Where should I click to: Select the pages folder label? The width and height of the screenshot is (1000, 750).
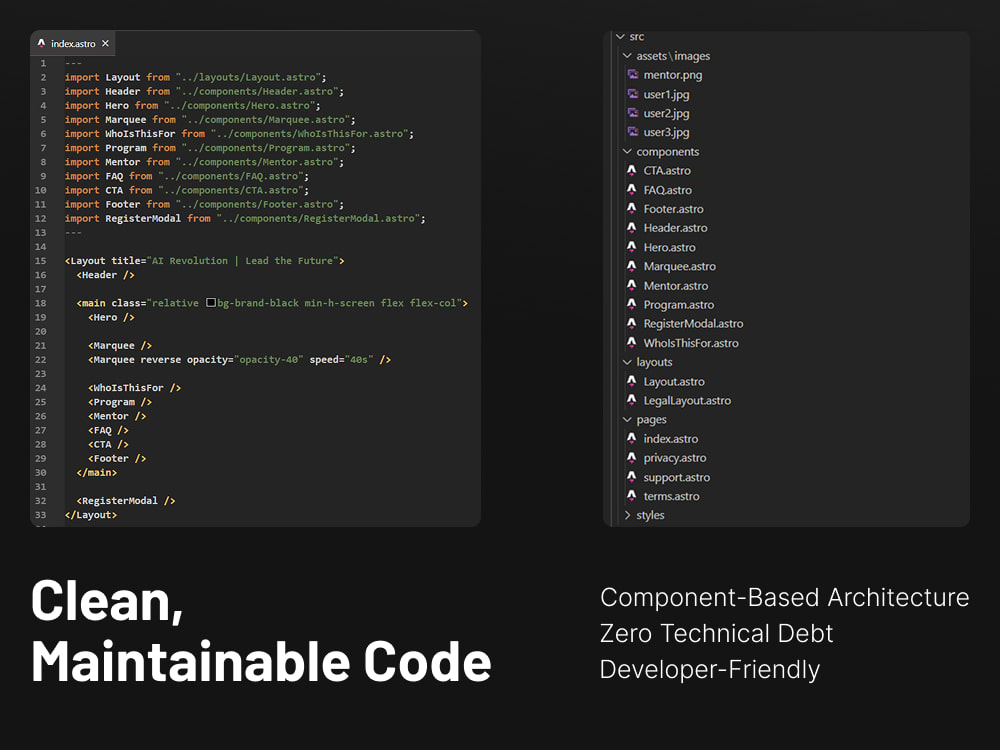(x=651, y=420)
